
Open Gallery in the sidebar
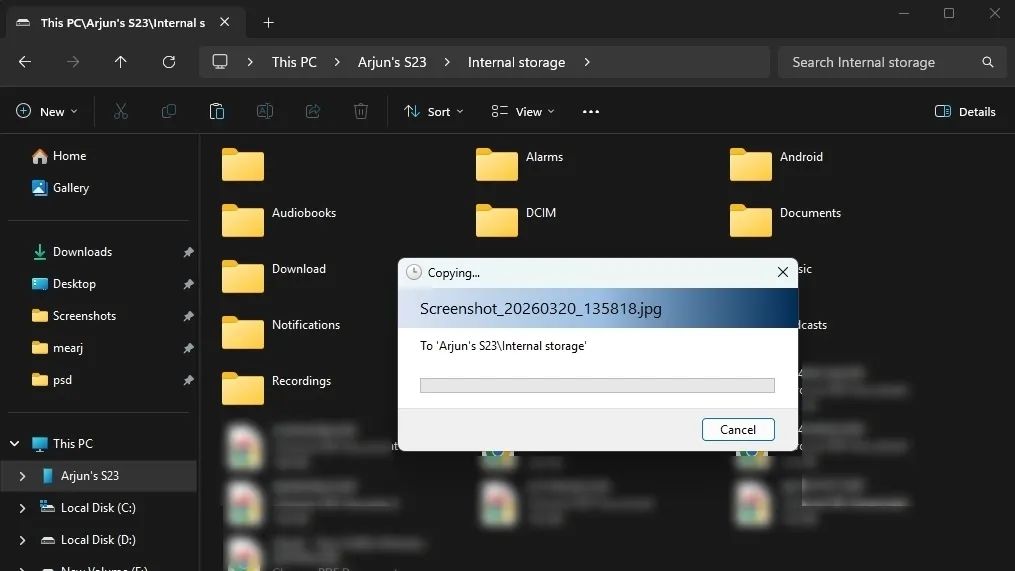[x=61, y=188]
